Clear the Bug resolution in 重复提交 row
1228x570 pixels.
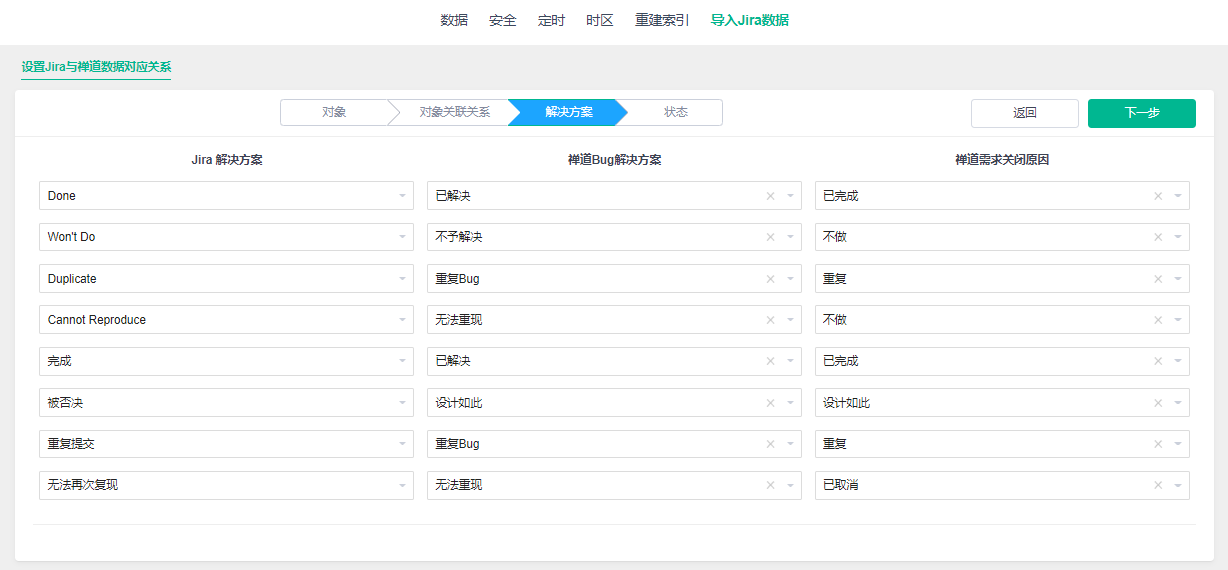770,444
